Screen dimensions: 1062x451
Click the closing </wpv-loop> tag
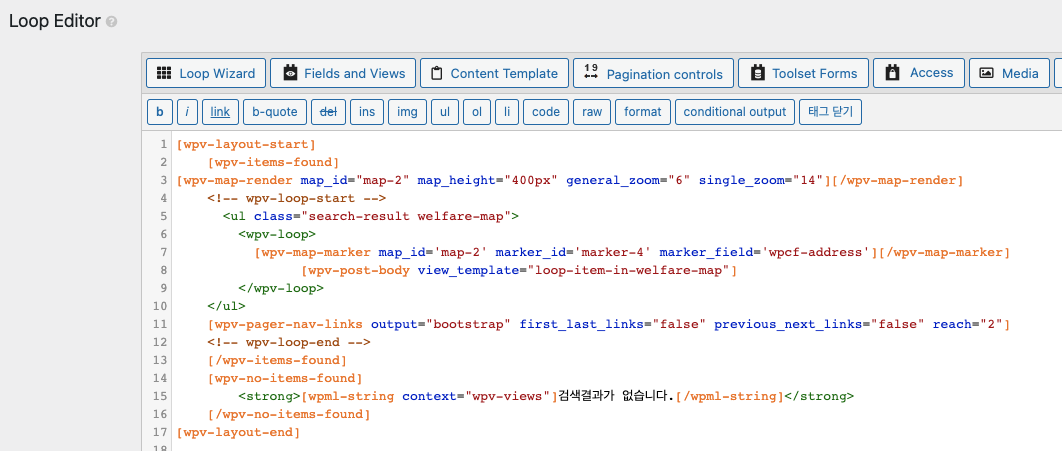tap(281, 288)
